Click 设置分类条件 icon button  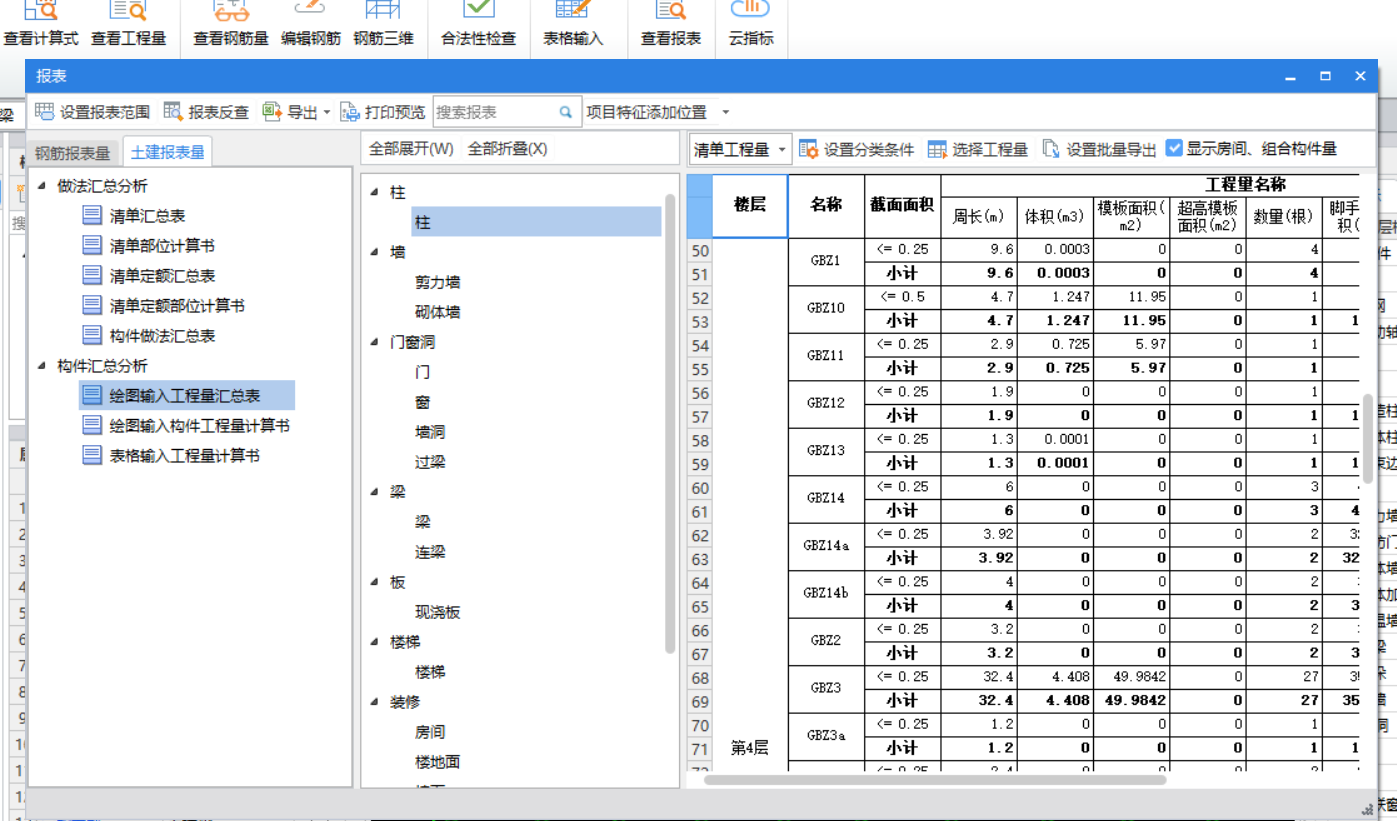(x=809, y=149)
